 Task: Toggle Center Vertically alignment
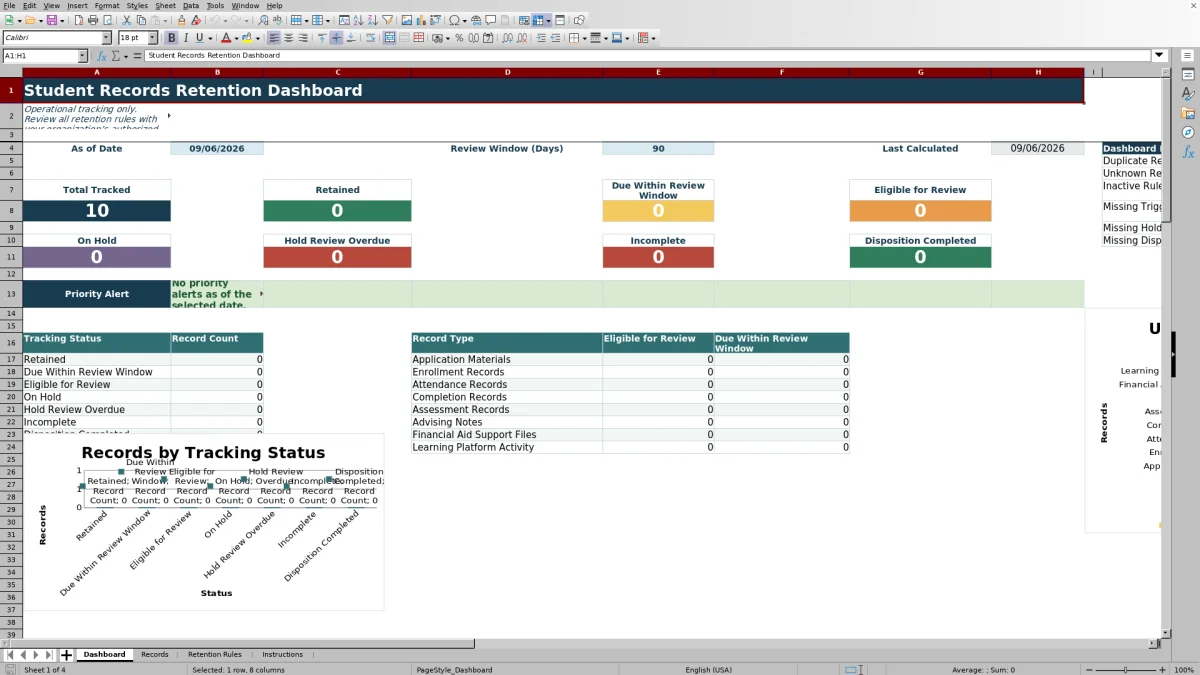[336, 38]
